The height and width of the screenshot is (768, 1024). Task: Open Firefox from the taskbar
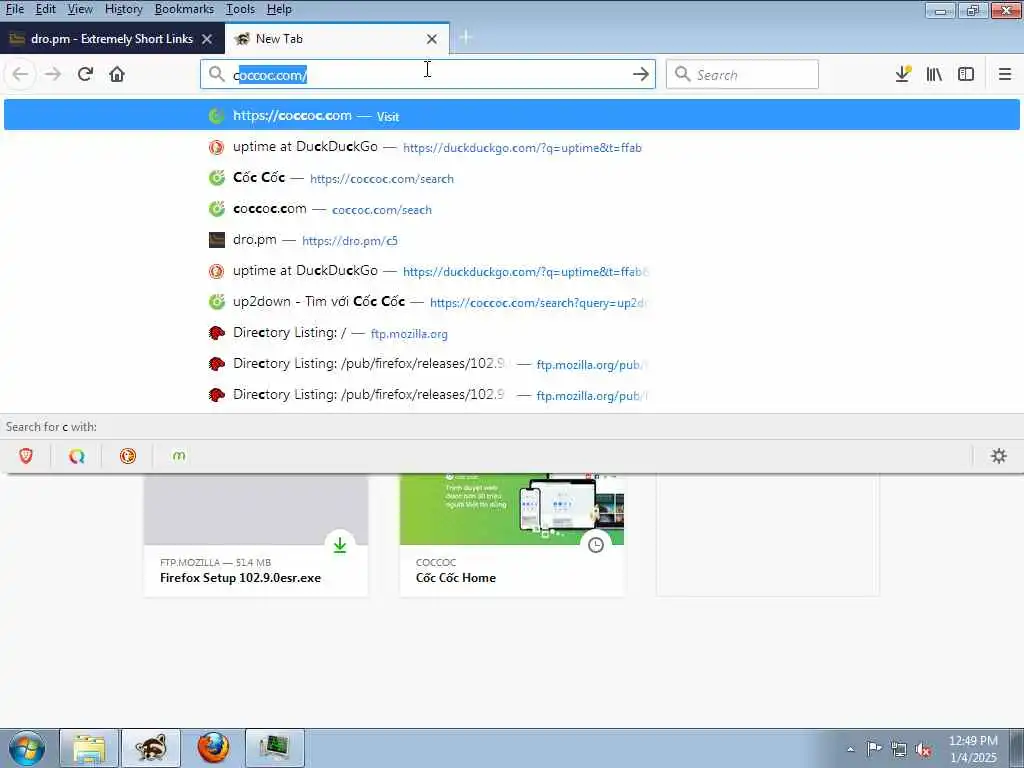214,748
